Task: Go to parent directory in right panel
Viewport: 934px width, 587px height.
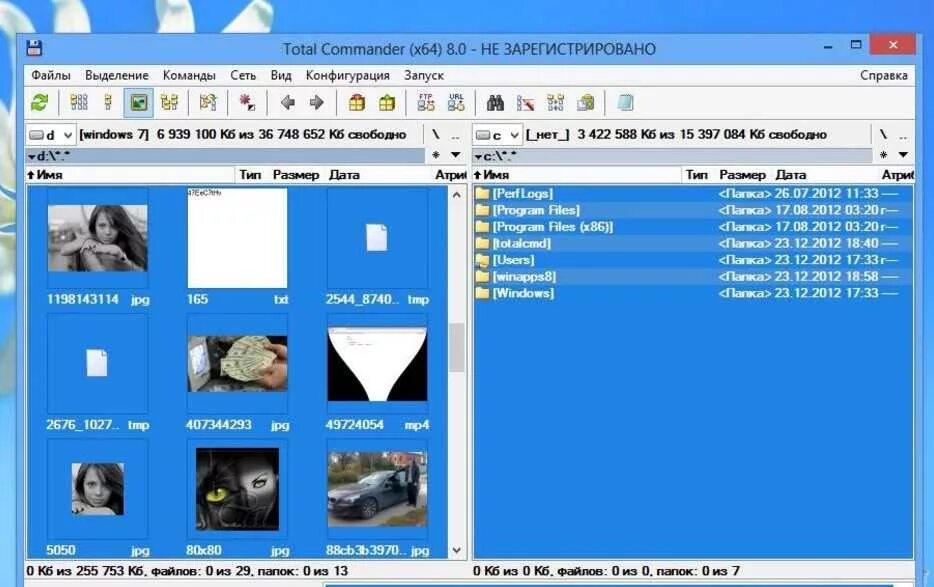Action: tap(903, 135)
